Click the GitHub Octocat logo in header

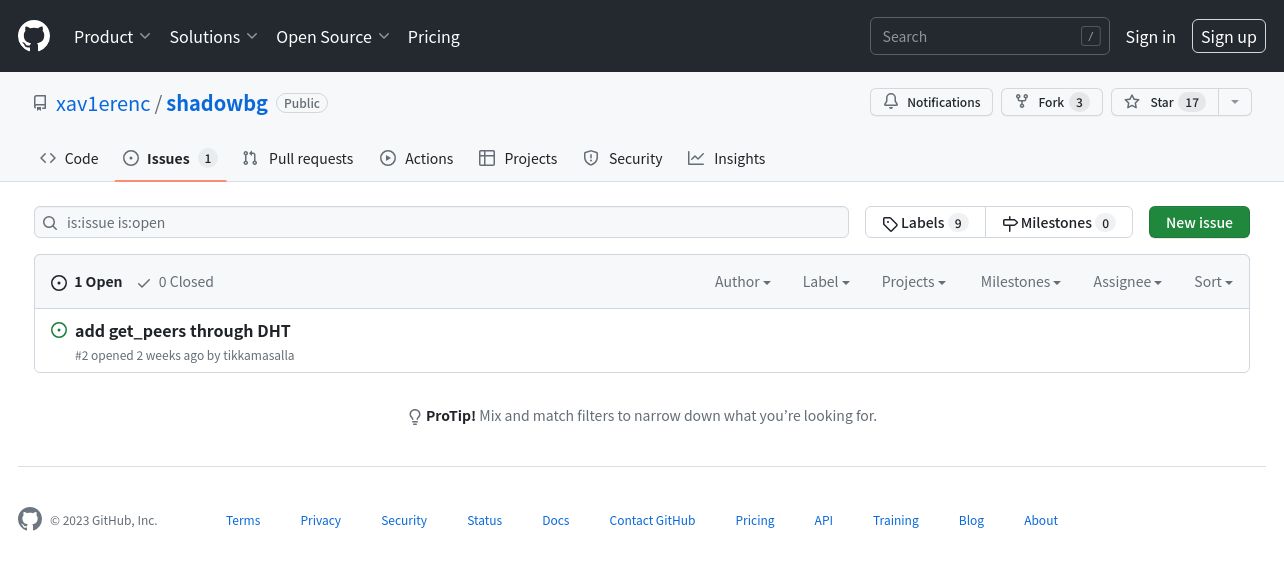(34, 36)
